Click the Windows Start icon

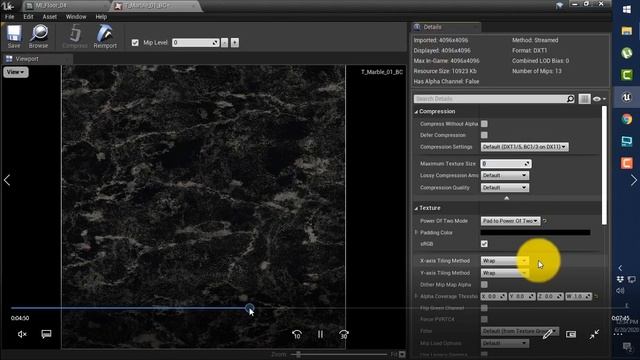pyautogui.click(x=627, y=9)
